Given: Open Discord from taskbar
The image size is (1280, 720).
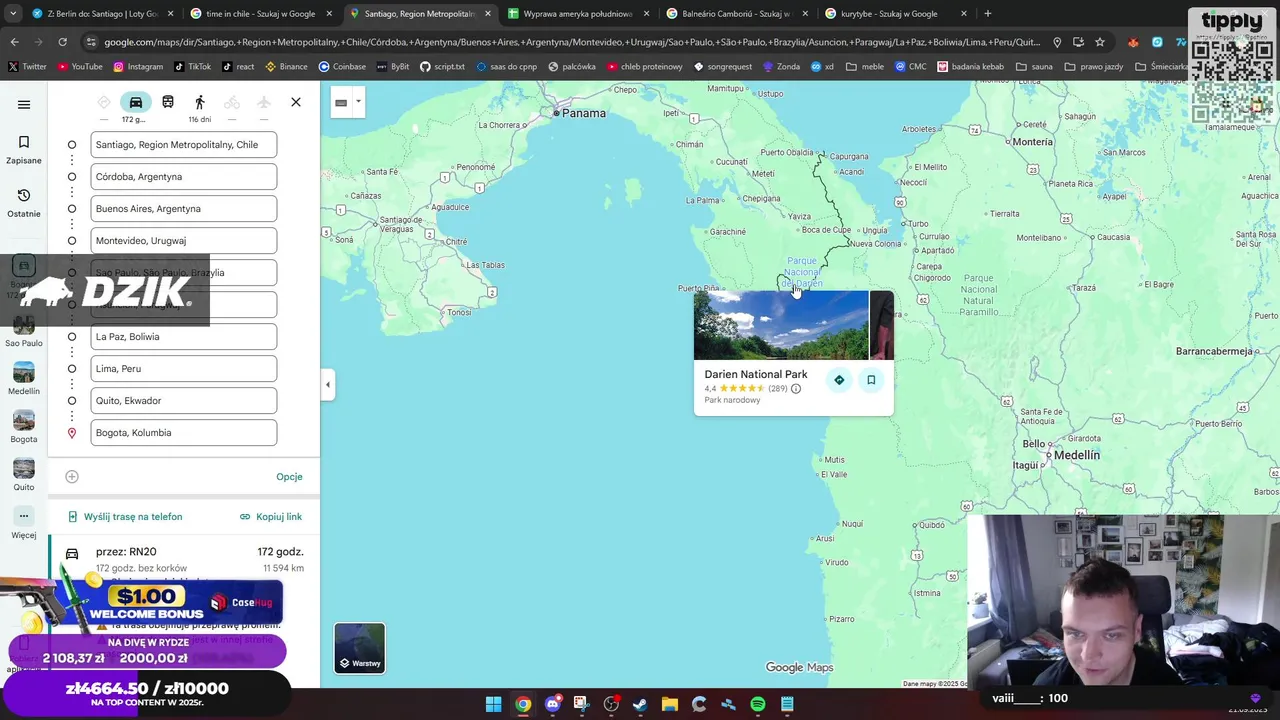Looking at the screenshot, I should click(x=552, y=704).
